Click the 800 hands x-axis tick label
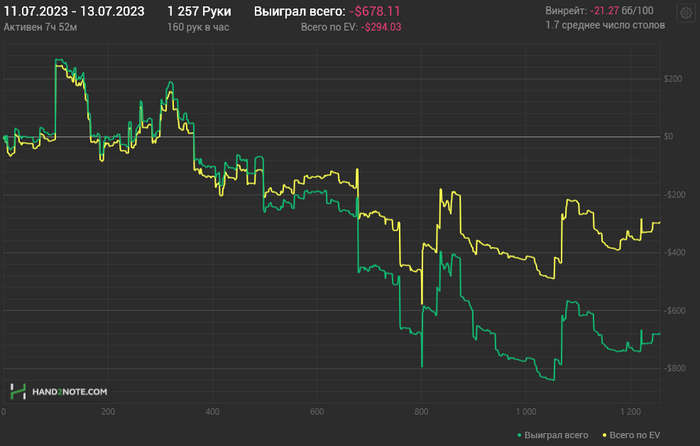The width and height of the screenshot is (700, 446). coord(421,412)
